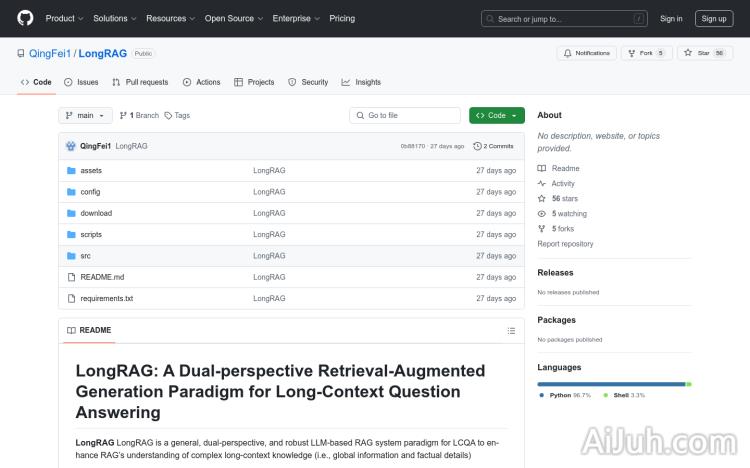Click the README outline list icon
Image resolution: width=750 pixels, height=468 pixels.
pyautogui.click(x=511, y=330)
